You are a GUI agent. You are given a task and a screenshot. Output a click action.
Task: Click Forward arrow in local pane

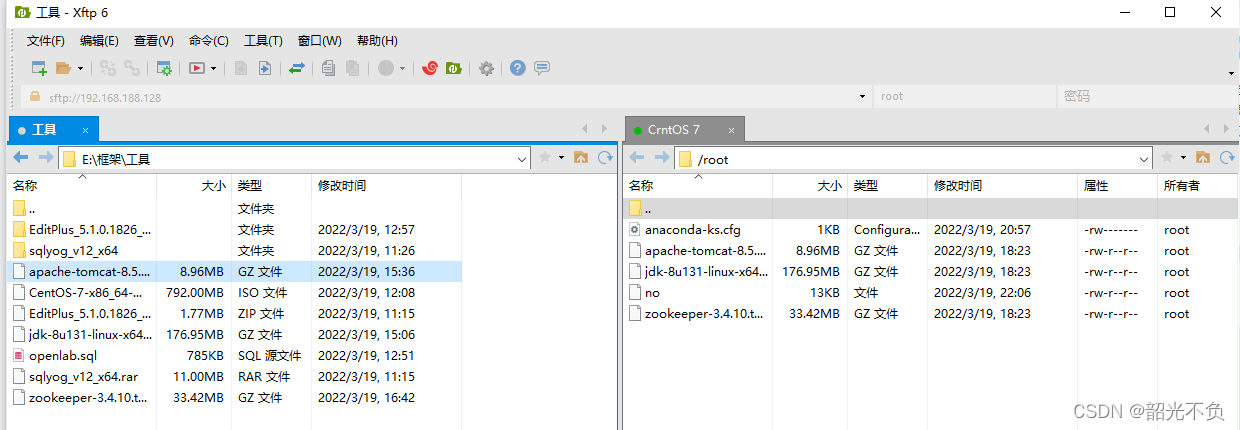click(x=45, y=158)
